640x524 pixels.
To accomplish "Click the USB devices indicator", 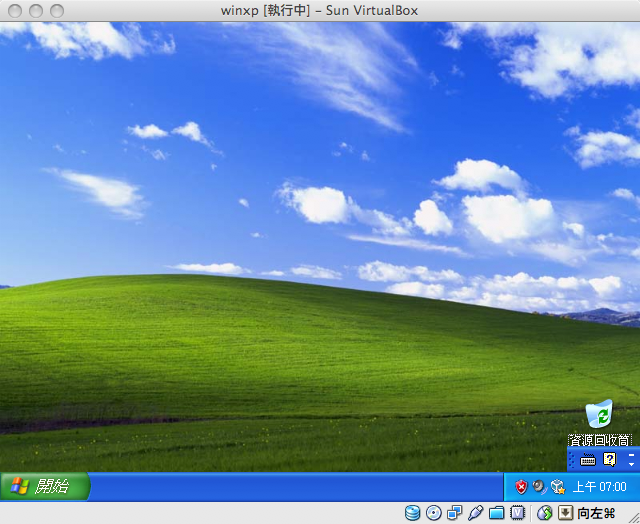I will 475,513.
